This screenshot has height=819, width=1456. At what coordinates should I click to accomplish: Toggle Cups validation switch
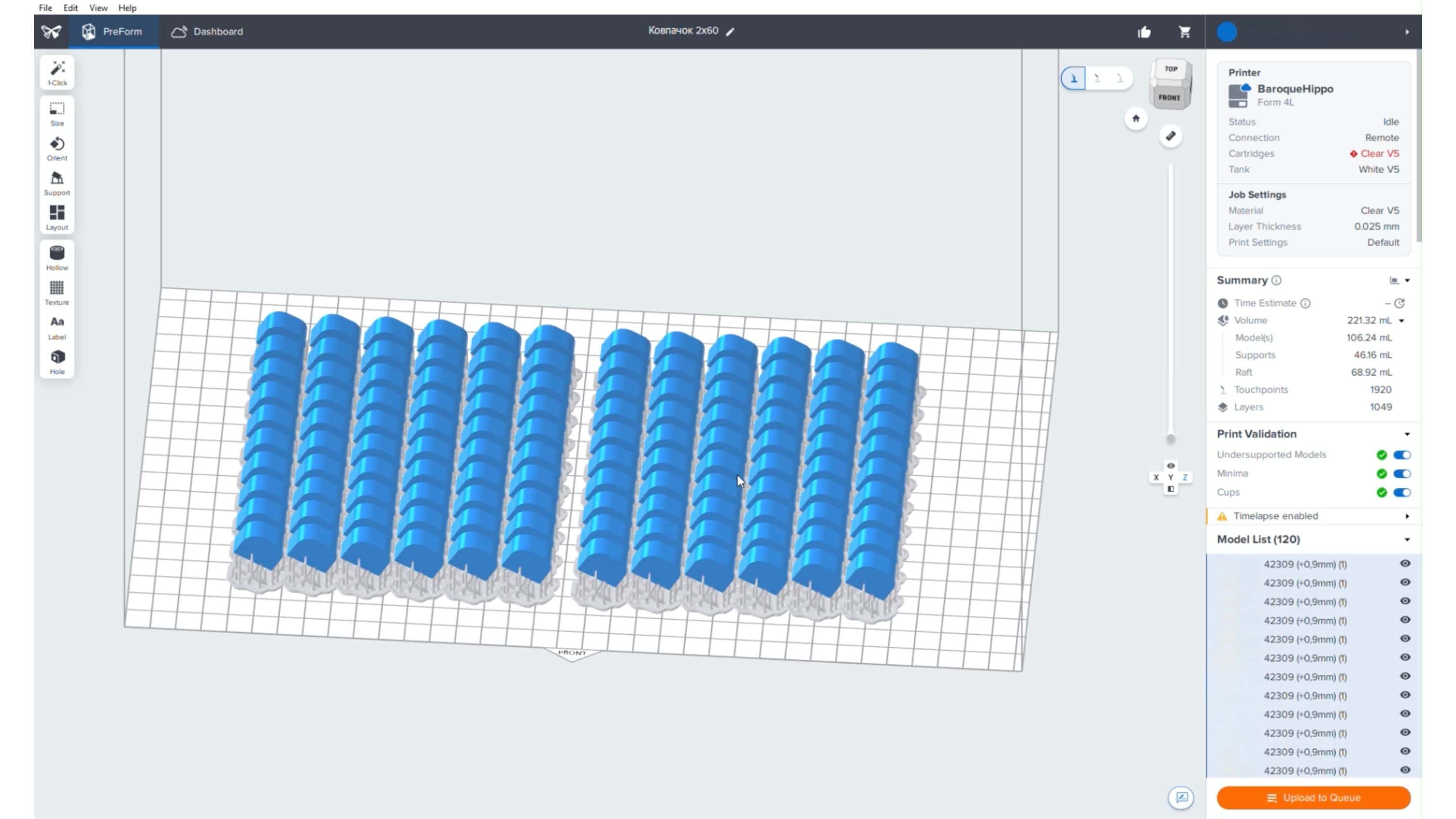pyautogui.click(x=1402, y=493)
